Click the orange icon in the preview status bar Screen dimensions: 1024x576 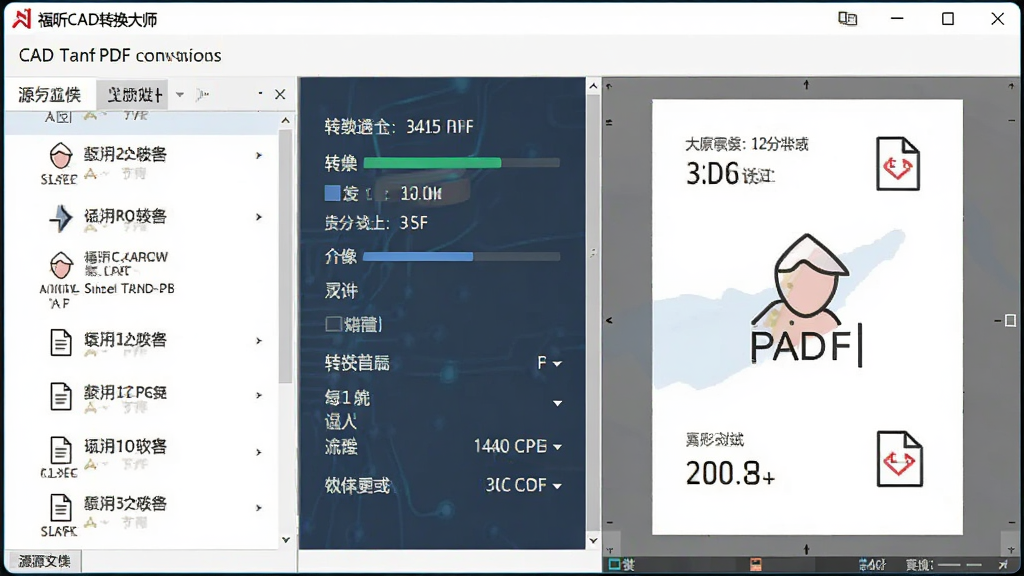[x=756, y=564]
